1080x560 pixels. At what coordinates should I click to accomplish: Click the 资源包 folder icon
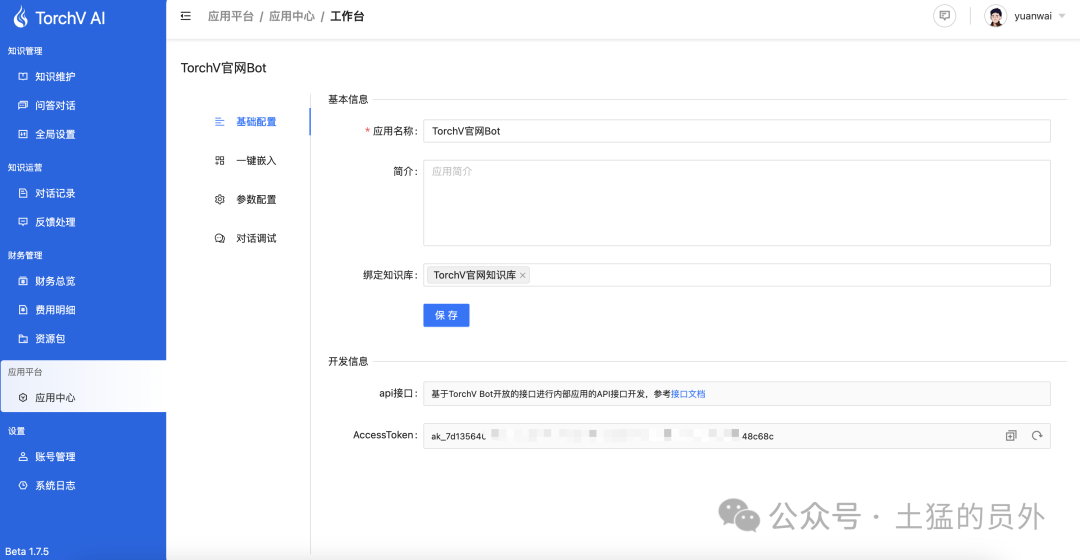(23, 339)
